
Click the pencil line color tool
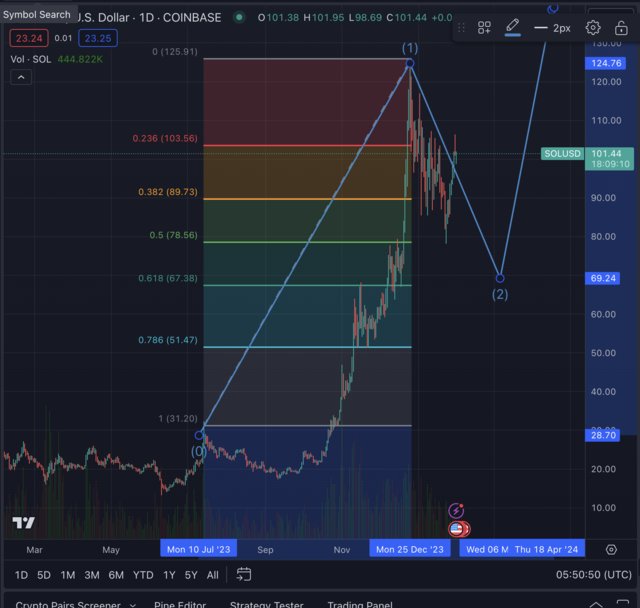[x=512, y=27]
